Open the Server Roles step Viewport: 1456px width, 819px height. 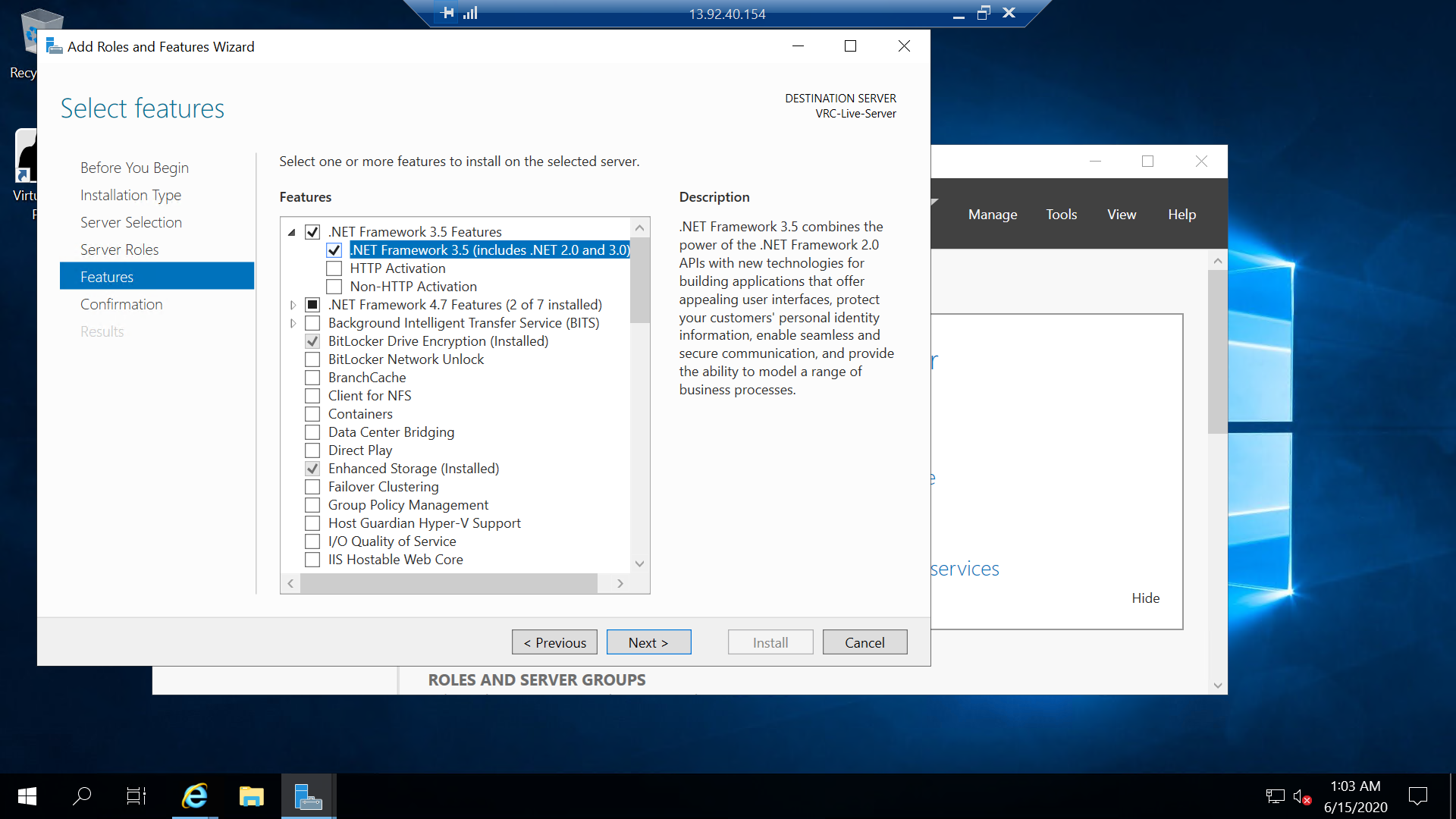(119, 249)
